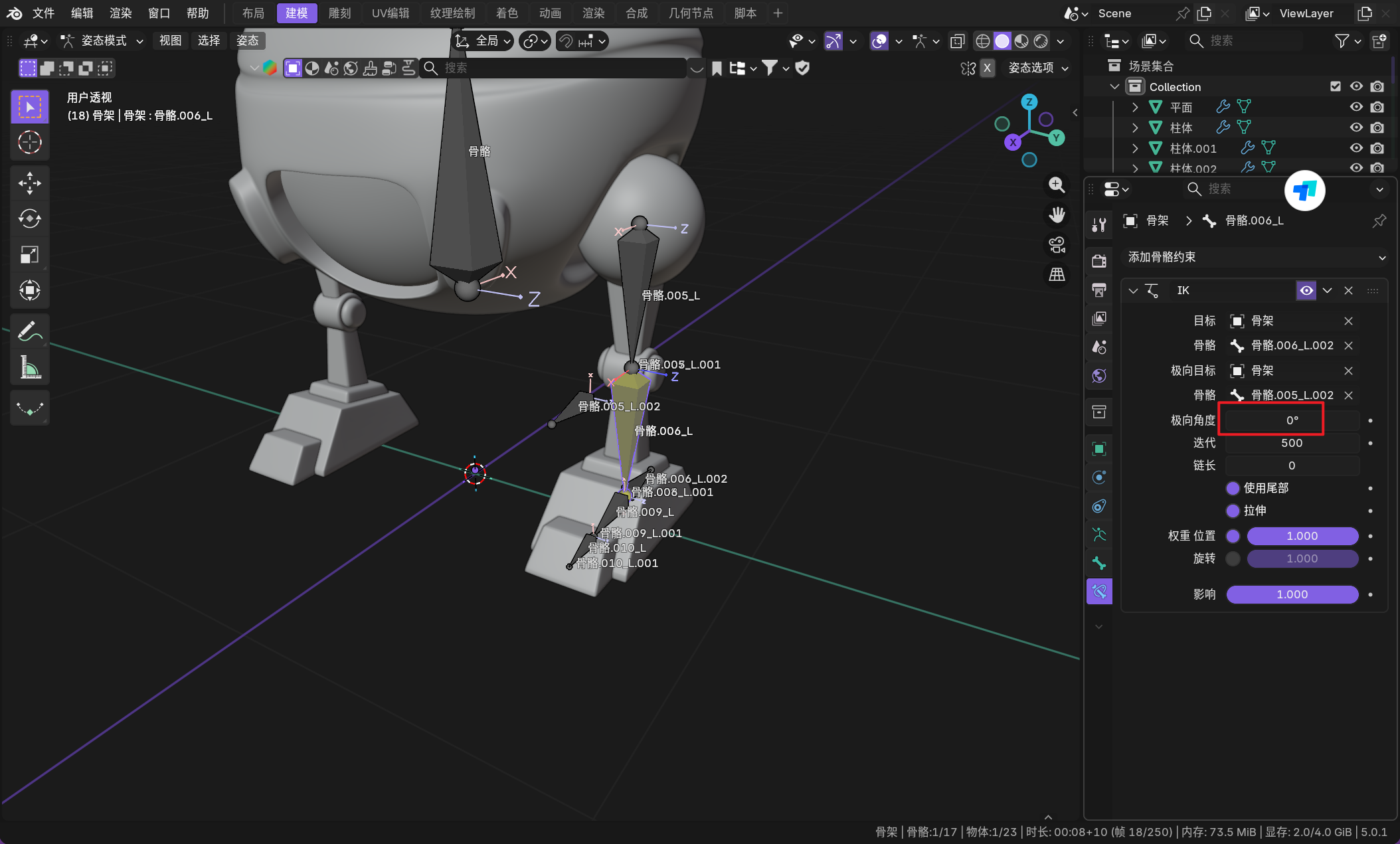Select the Move tool in left toolbar
Image resolution: width=1400 pixels, height=844 pixels.
30,183
